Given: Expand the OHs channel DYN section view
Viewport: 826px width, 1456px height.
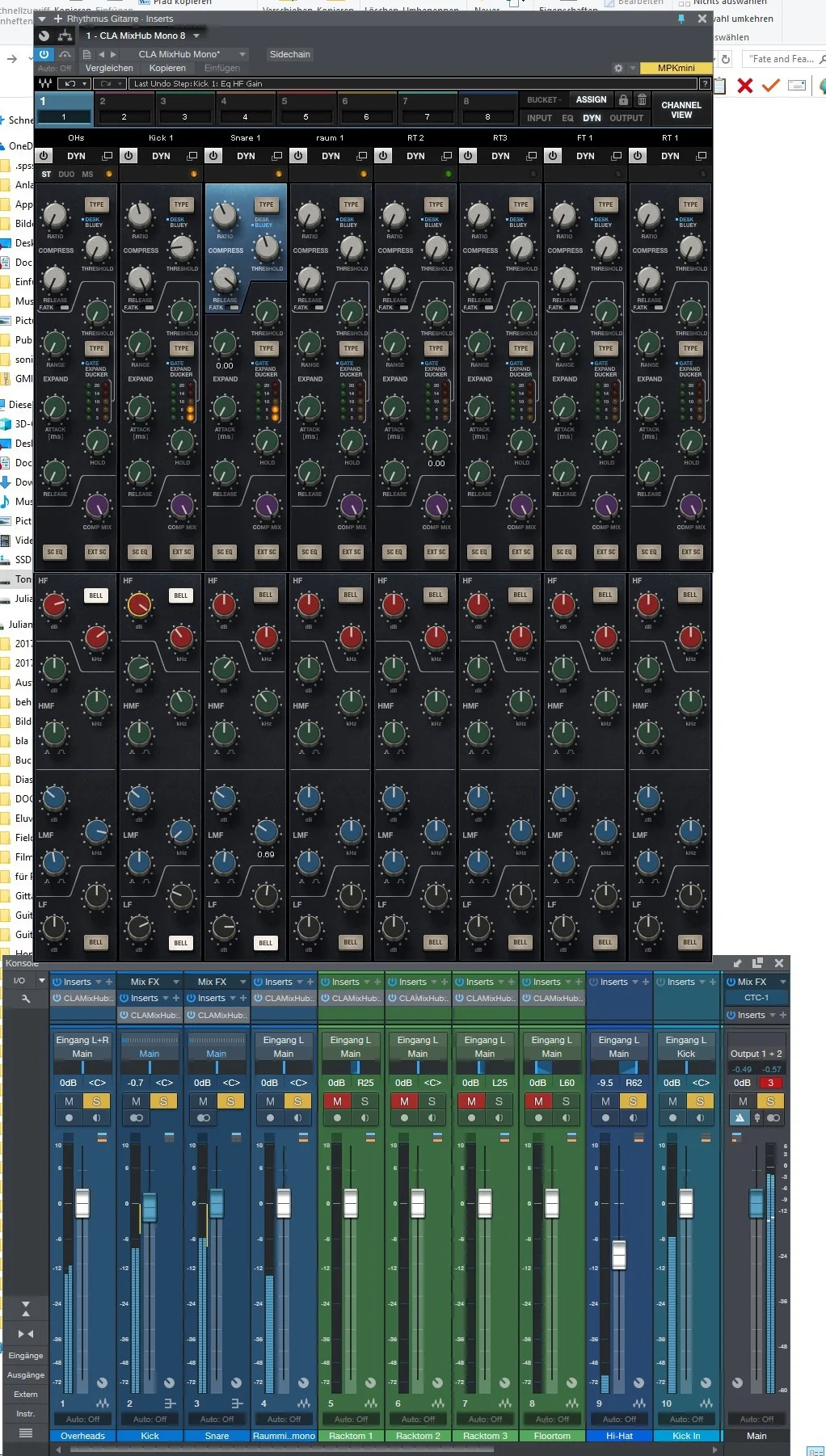Looking at the screenshot, I should 107,156.
